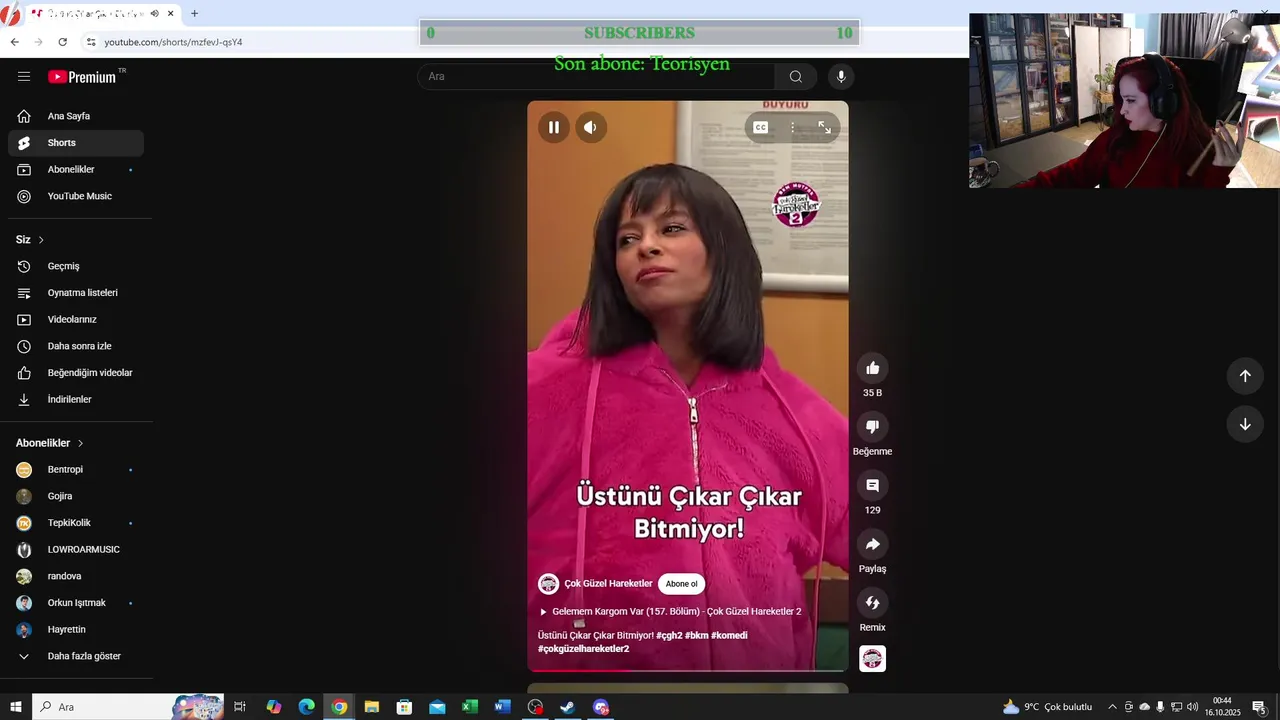Open Task View from taskbar
Viewport: 1280px width, 720px height.
(240, 707)
